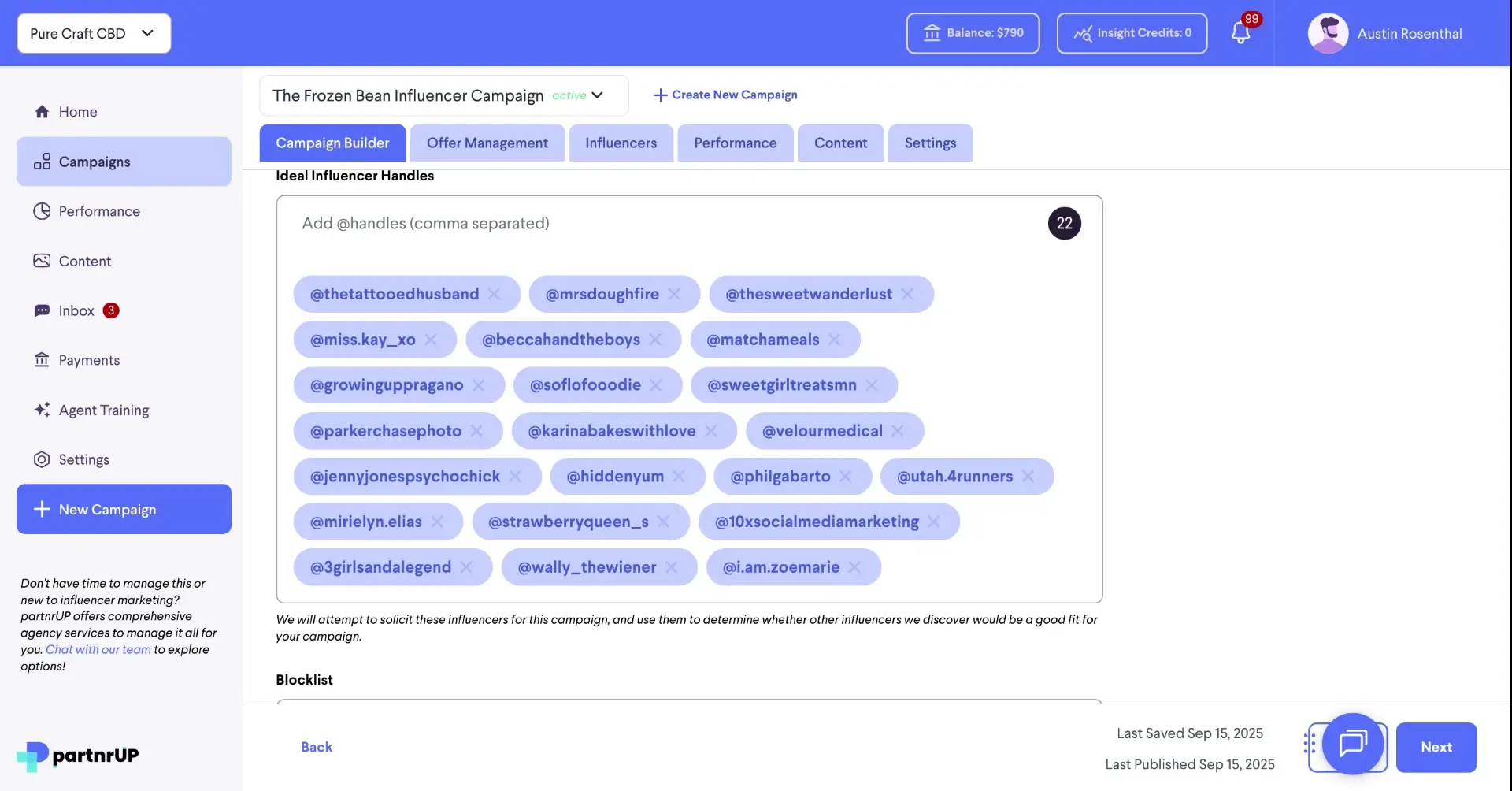Open Performance via the clock icon
This screenshot has width=1512, height=791.
pyautogui.click(x=42, y=211)
